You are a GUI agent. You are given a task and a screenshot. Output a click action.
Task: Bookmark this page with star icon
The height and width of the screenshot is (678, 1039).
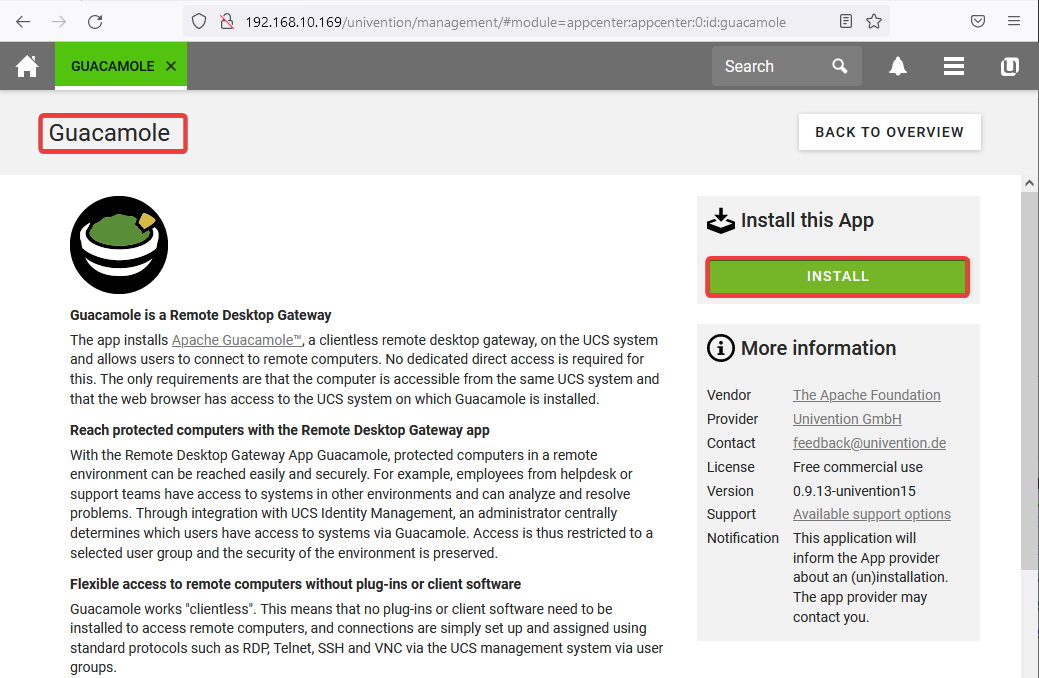point(874,21)
